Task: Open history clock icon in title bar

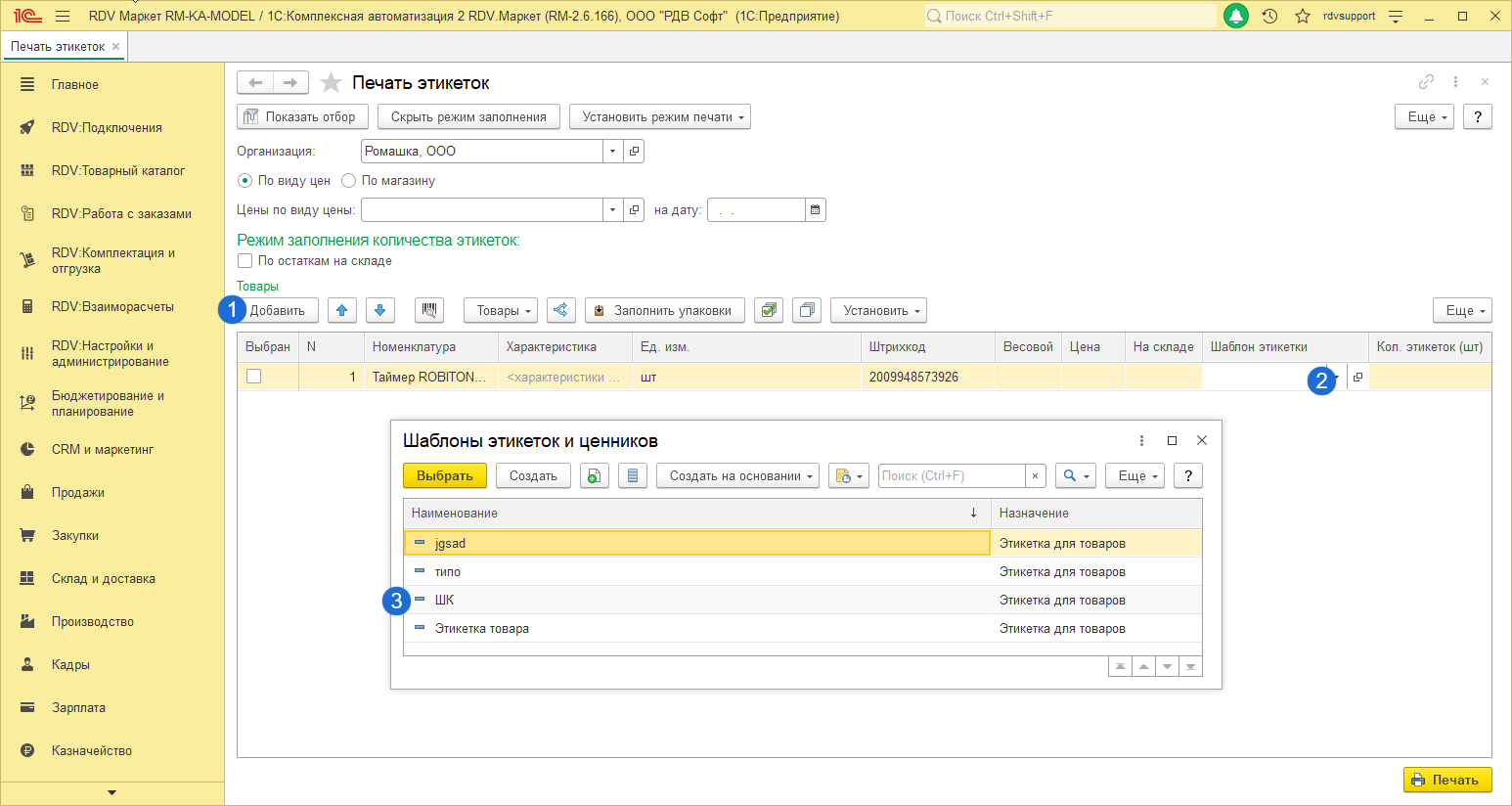Action: 1269,16
